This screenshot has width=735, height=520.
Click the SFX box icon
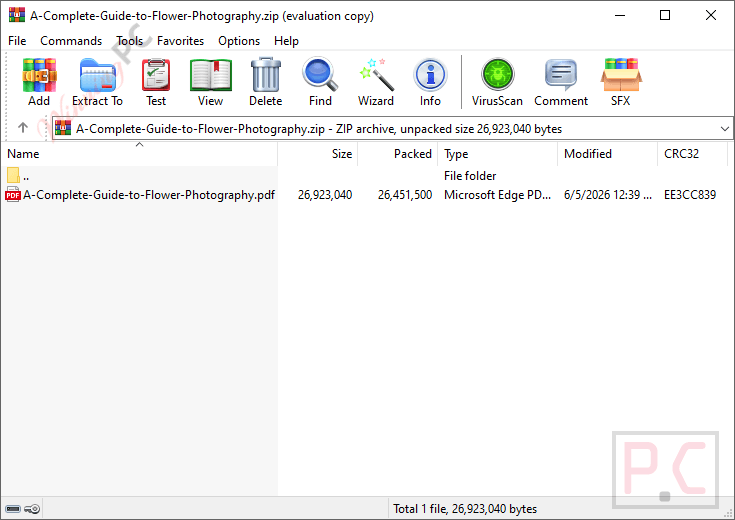point(621,75)
